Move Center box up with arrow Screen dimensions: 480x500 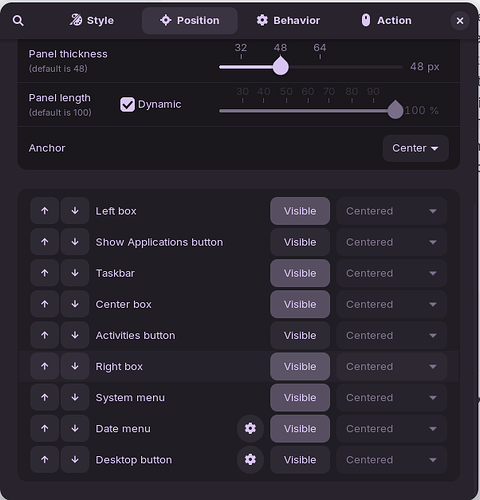(45, 304)
